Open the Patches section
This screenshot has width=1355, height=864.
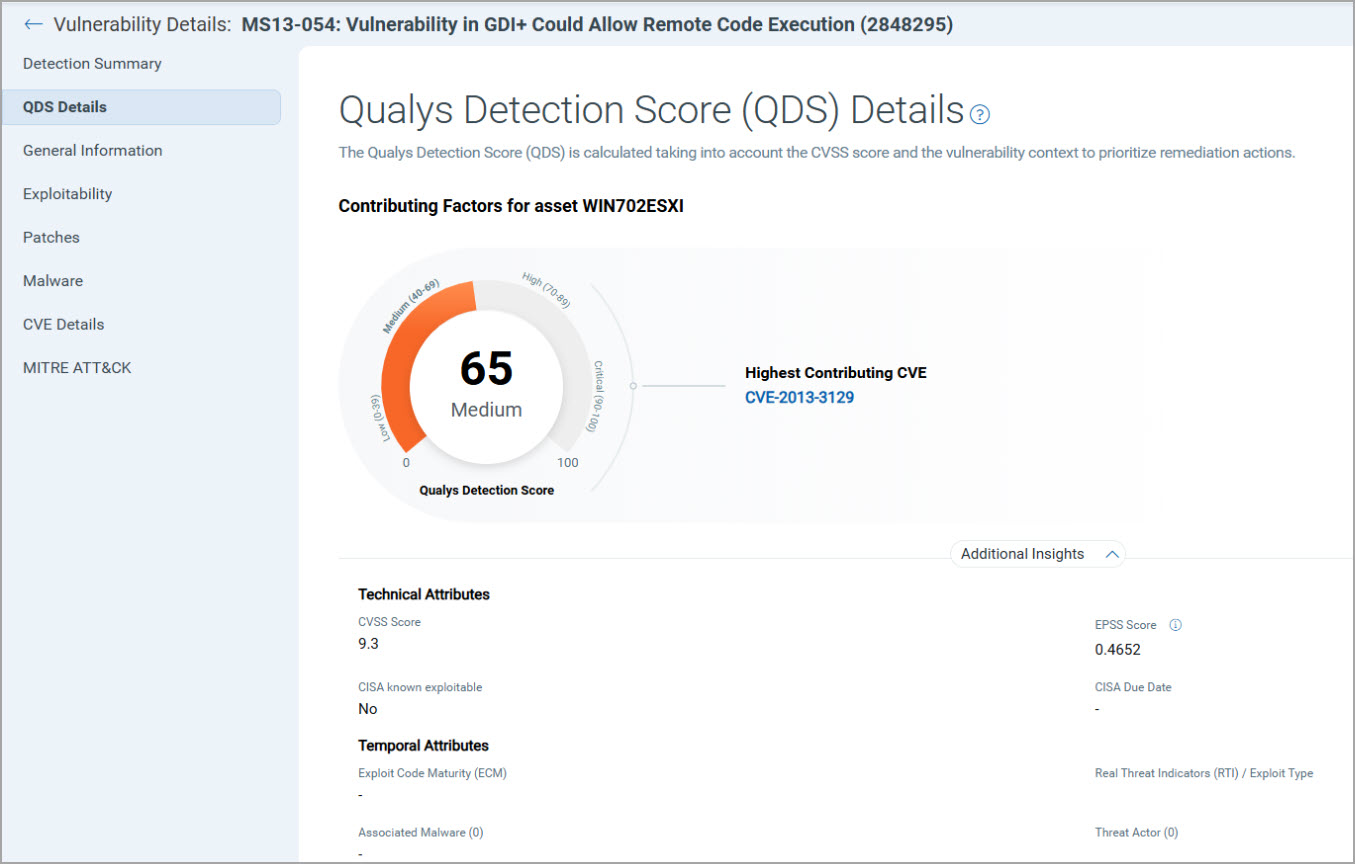tap(51, 238)
